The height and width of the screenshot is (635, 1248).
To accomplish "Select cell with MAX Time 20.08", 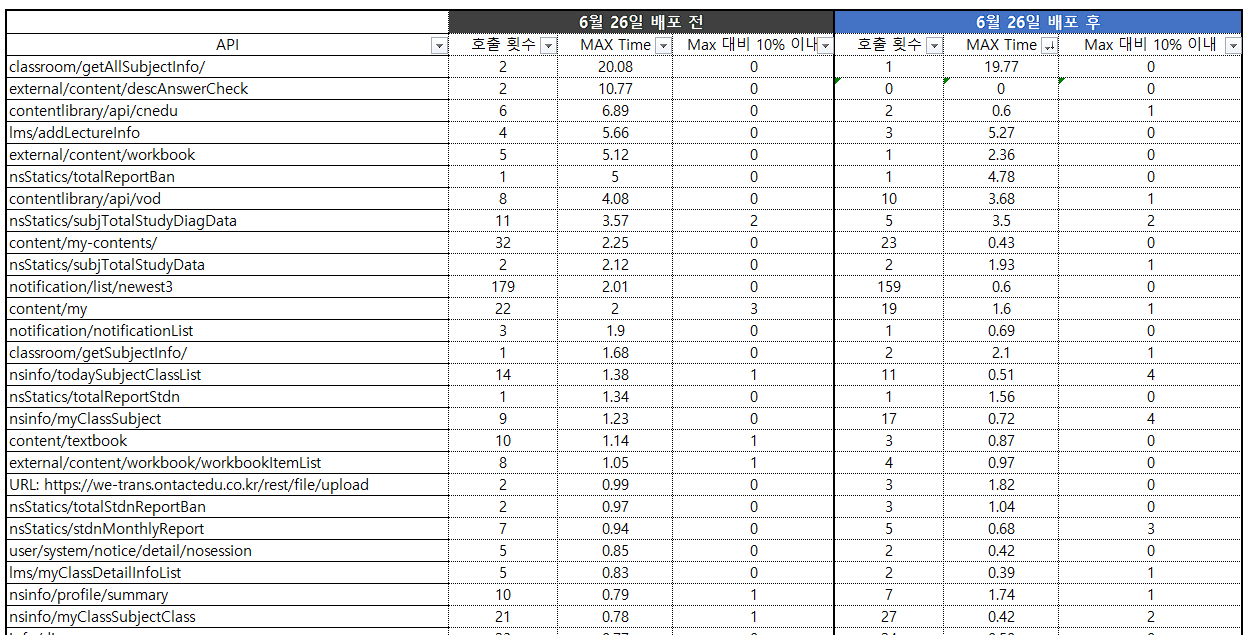I will coord(615,67).
